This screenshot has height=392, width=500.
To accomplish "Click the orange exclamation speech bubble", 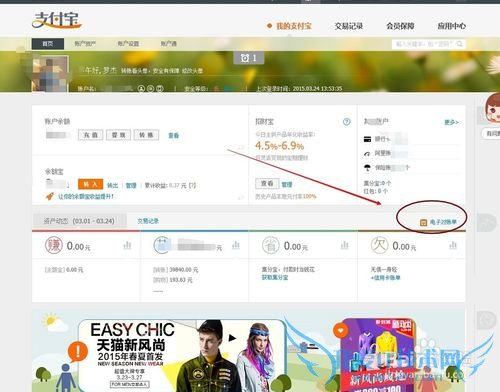I will point(78,351).
